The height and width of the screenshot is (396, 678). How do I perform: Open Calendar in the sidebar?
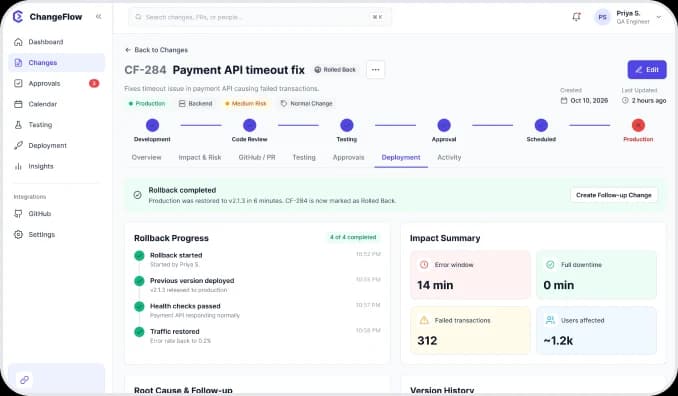tap(56, 104)
